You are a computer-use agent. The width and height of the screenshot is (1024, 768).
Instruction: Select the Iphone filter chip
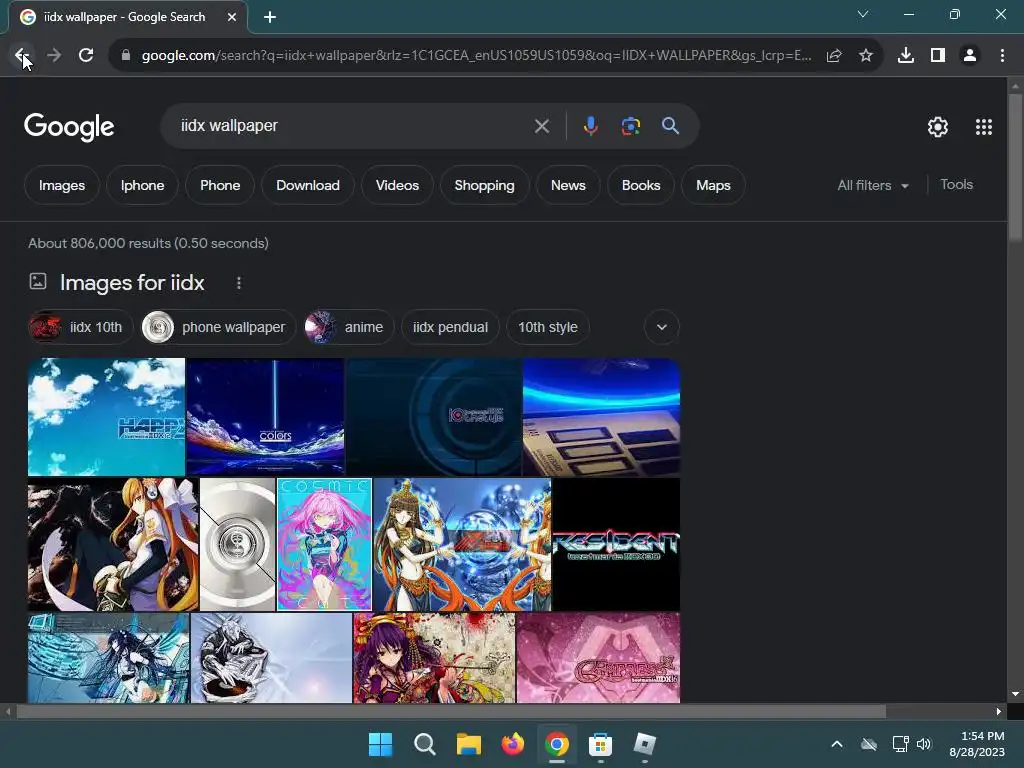142,185
